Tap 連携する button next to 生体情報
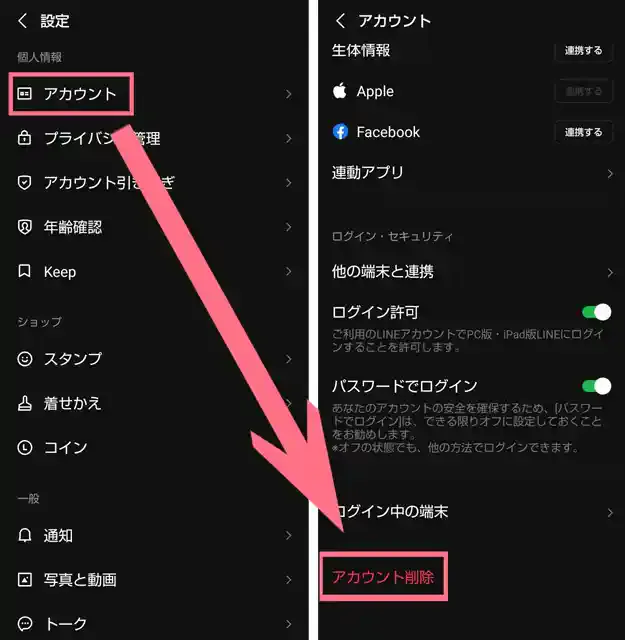This screenshot has width=625, height=640. [x=583, y=51]
